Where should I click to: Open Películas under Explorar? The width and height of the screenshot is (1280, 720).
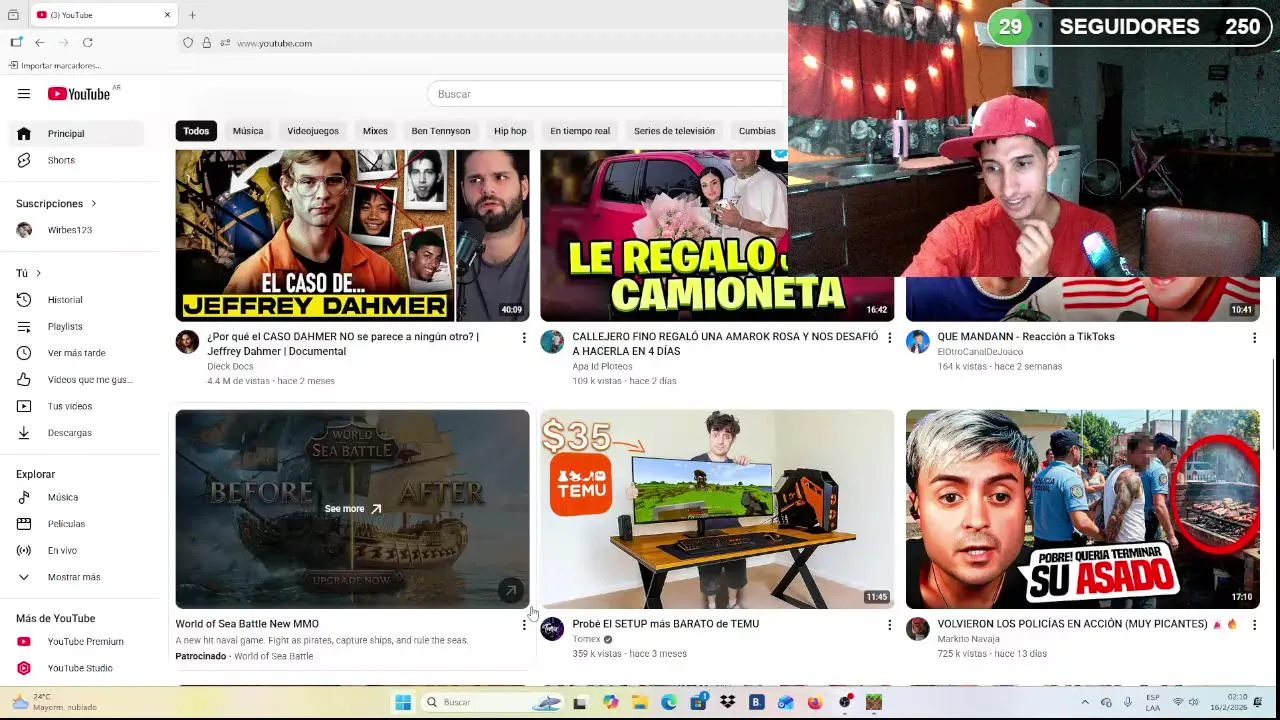tap(77, 524)
